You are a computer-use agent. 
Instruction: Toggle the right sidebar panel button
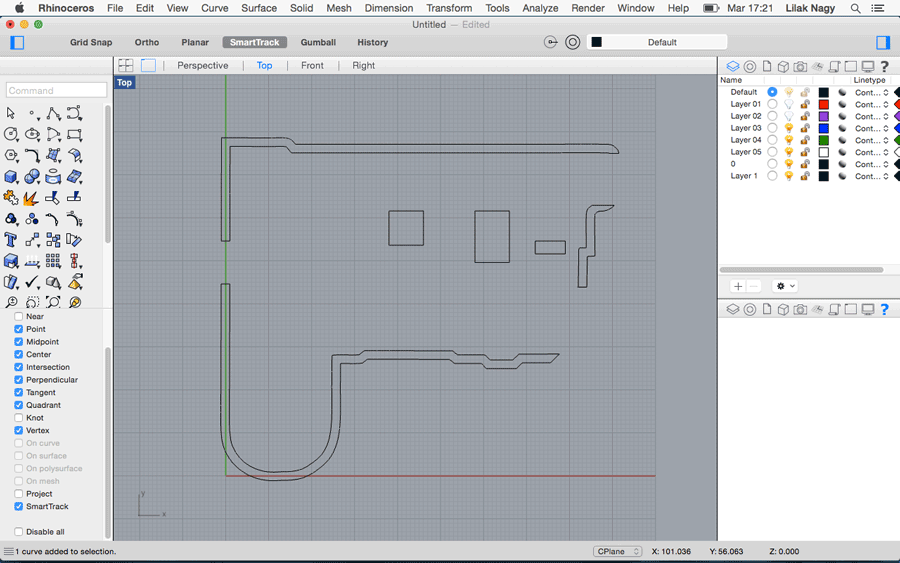pyautogui.click(x=883, y=42)
